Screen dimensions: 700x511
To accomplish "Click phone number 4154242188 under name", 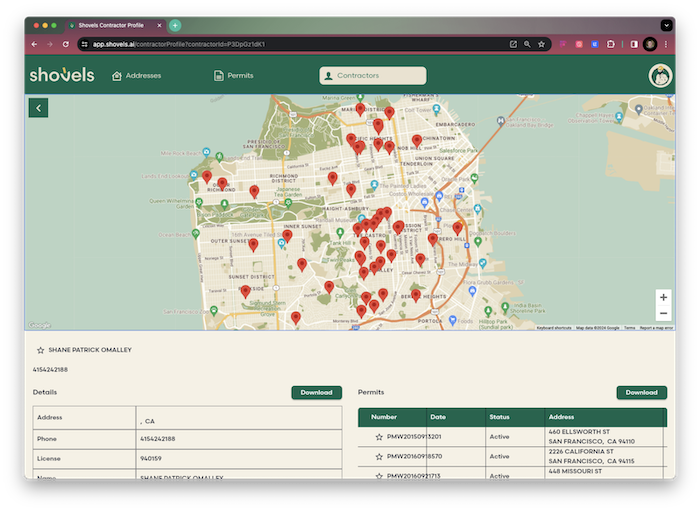I will (50, 370).
